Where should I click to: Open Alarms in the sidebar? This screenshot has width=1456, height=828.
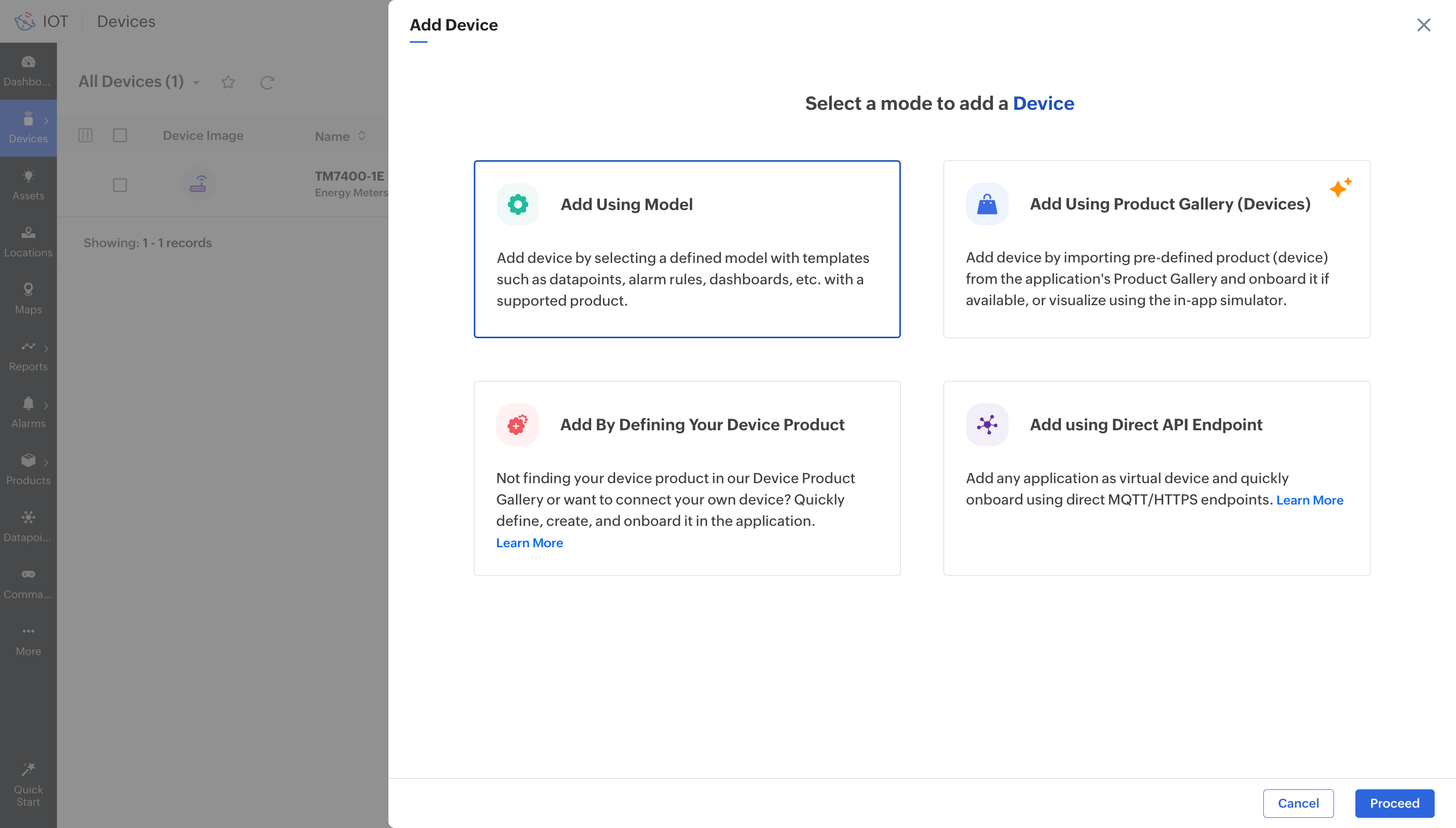click(x=28, y=412)
